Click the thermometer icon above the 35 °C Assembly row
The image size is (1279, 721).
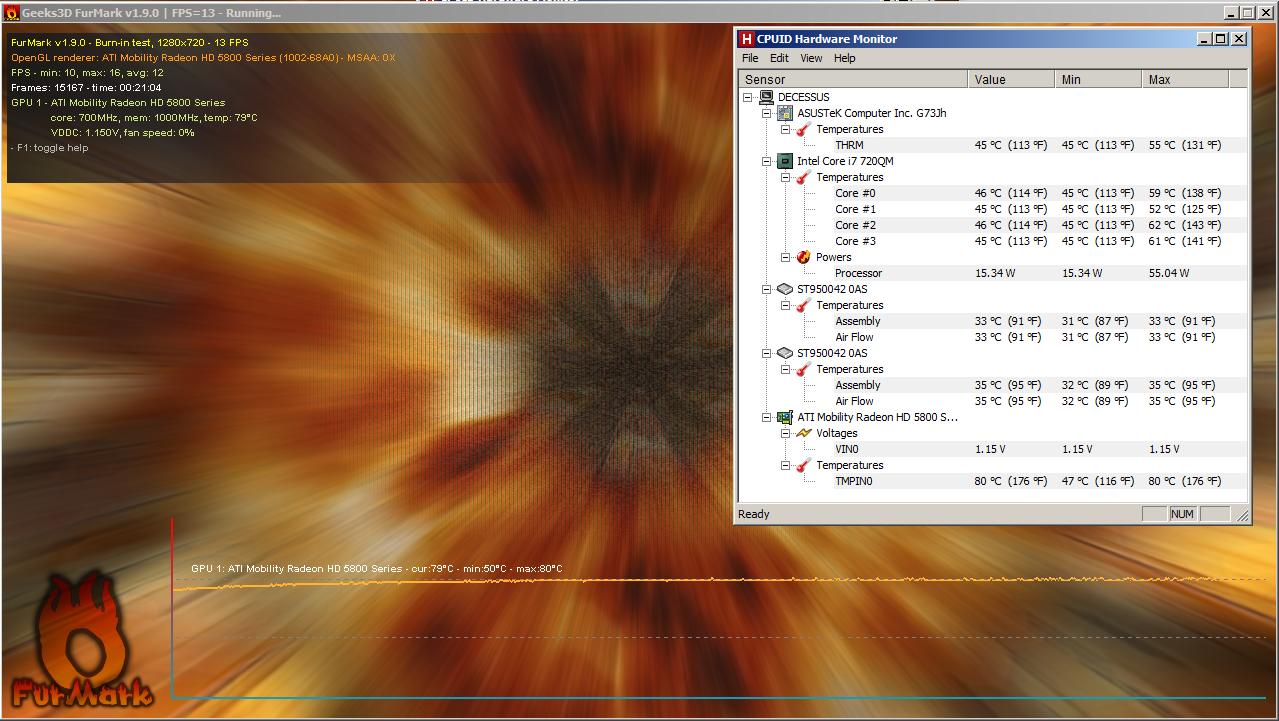click(804, 369)
